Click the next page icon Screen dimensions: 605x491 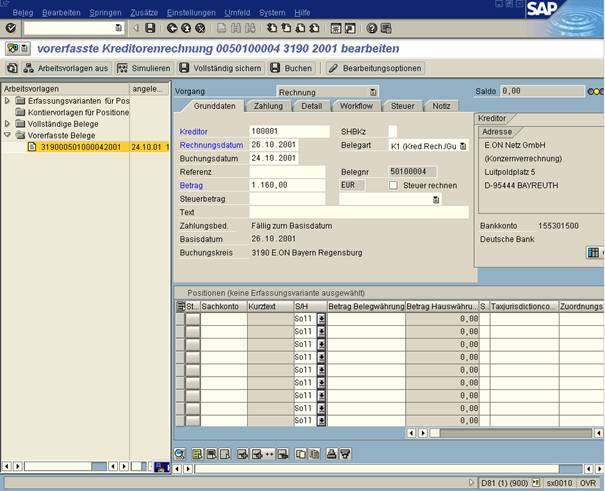coord(301,28)
